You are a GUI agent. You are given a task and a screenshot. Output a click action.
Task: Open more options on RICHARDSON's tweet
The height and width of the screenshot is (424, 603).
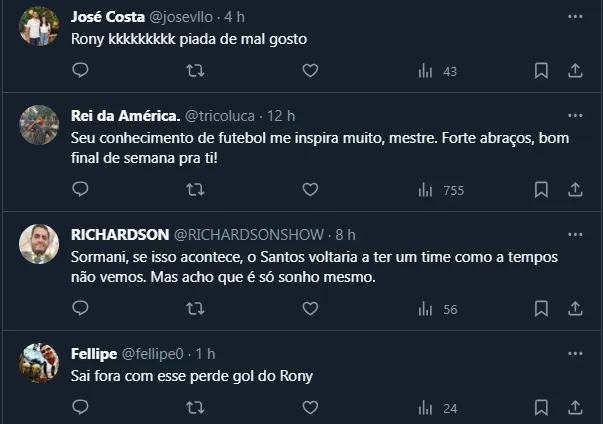click(575, 234)
